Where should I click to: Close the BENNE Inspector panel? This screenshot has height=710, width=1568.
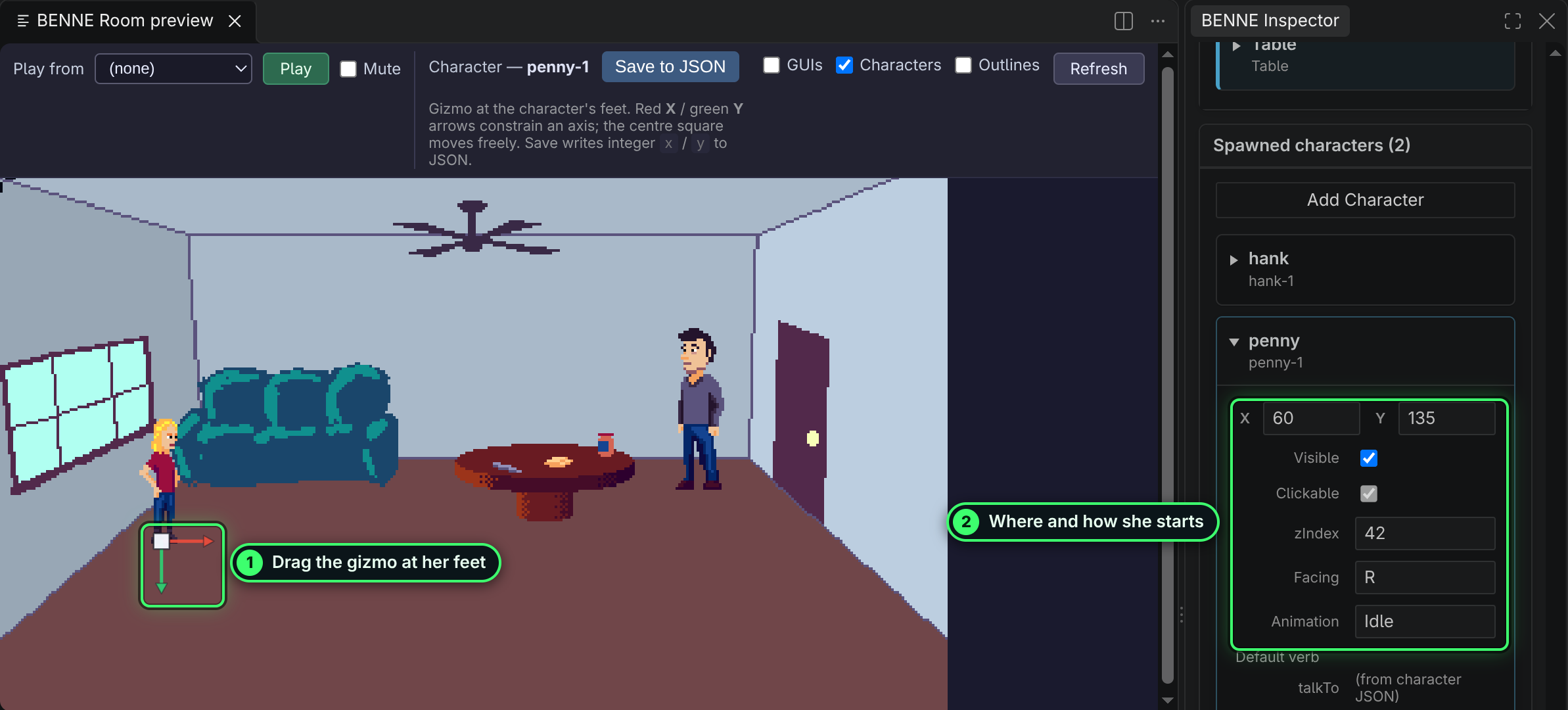1547,21
